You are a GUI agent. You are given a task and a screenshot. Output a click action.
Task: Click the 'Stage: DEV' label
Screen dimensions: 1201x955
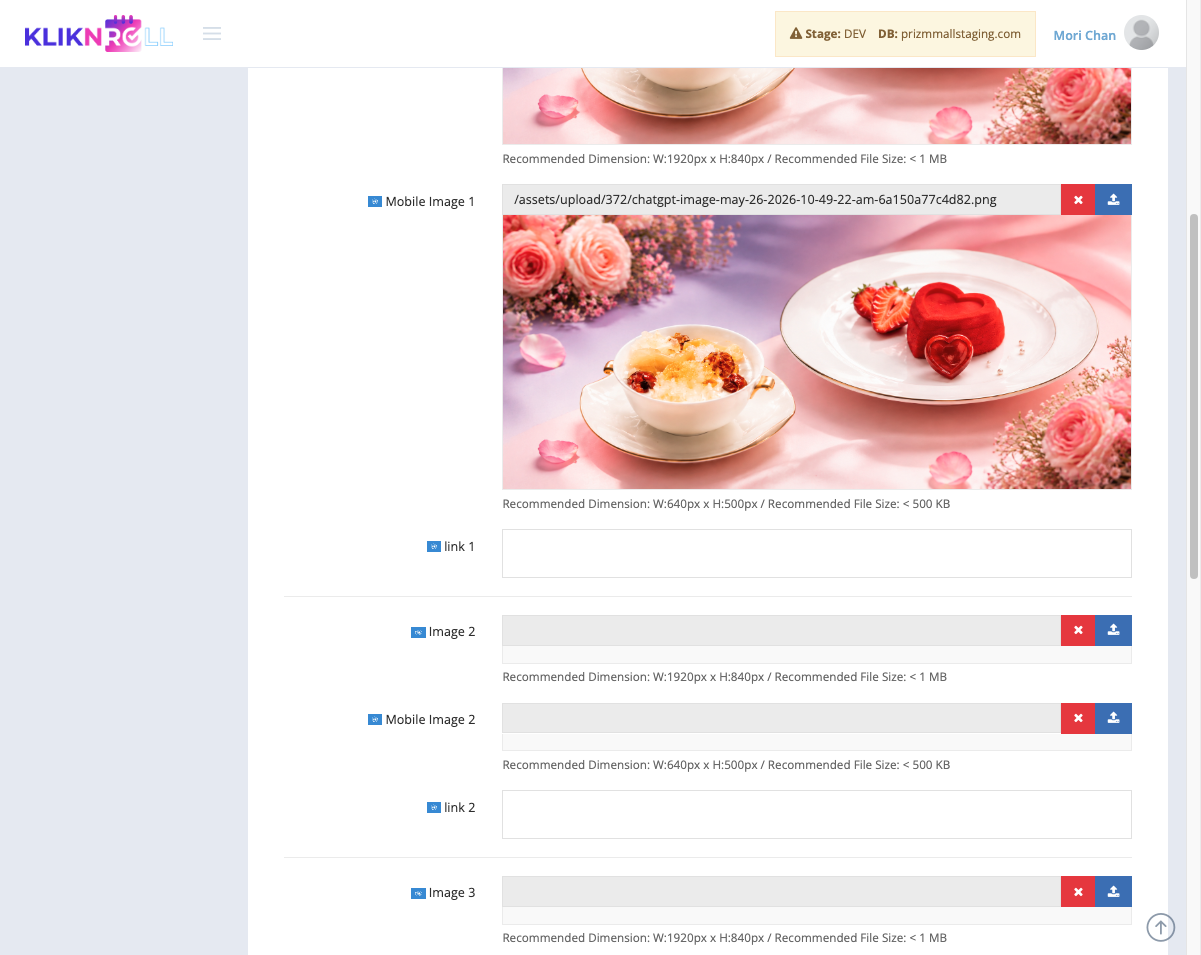coord(836,34)
